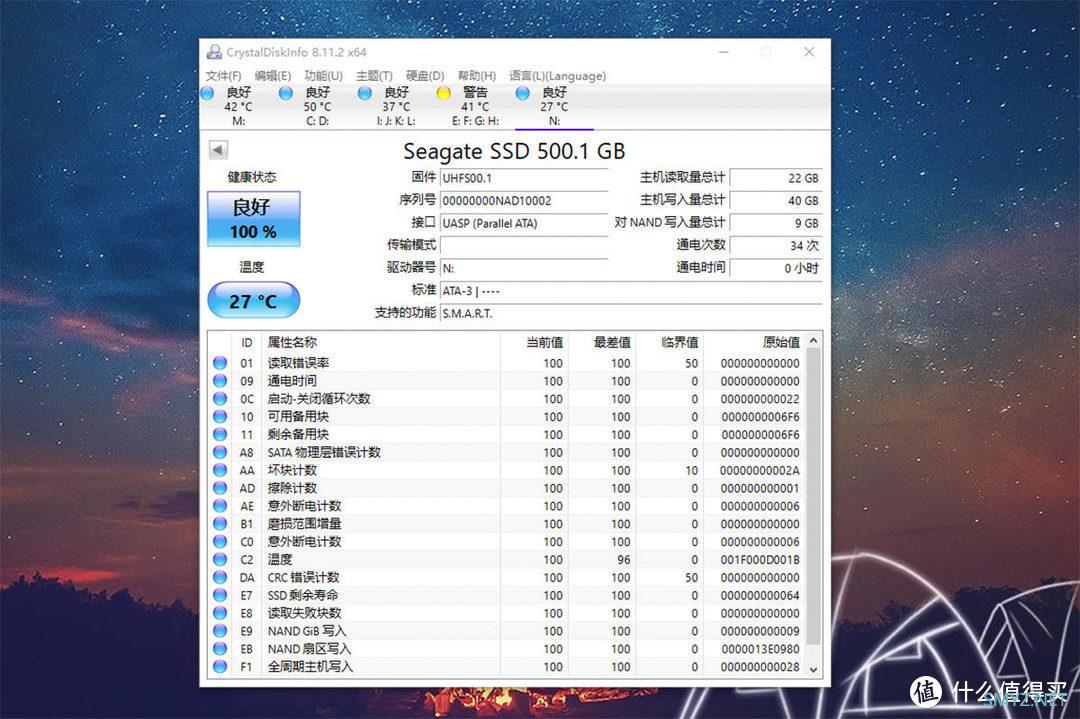Click the 良好 100 % health status button

tap(253, 218)
